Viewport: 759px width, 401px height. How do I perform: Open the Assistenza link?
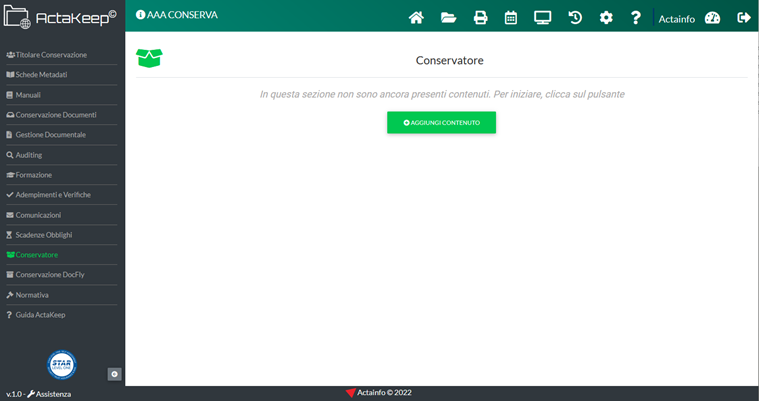tap(49, 394)
